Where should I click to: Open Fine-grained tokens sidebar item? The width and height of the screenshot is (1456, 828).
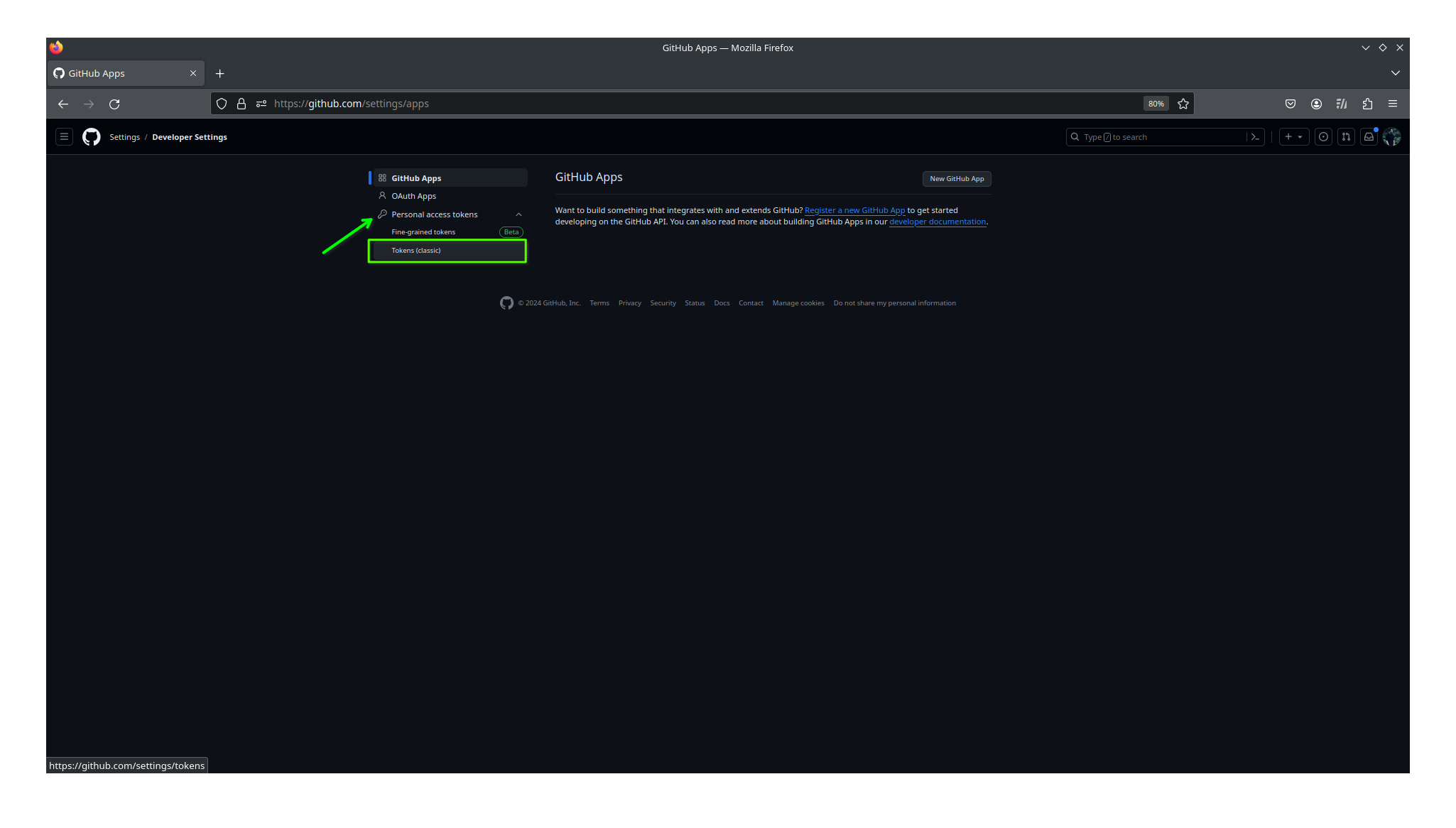pyautogui.click(x=450, y=232)
